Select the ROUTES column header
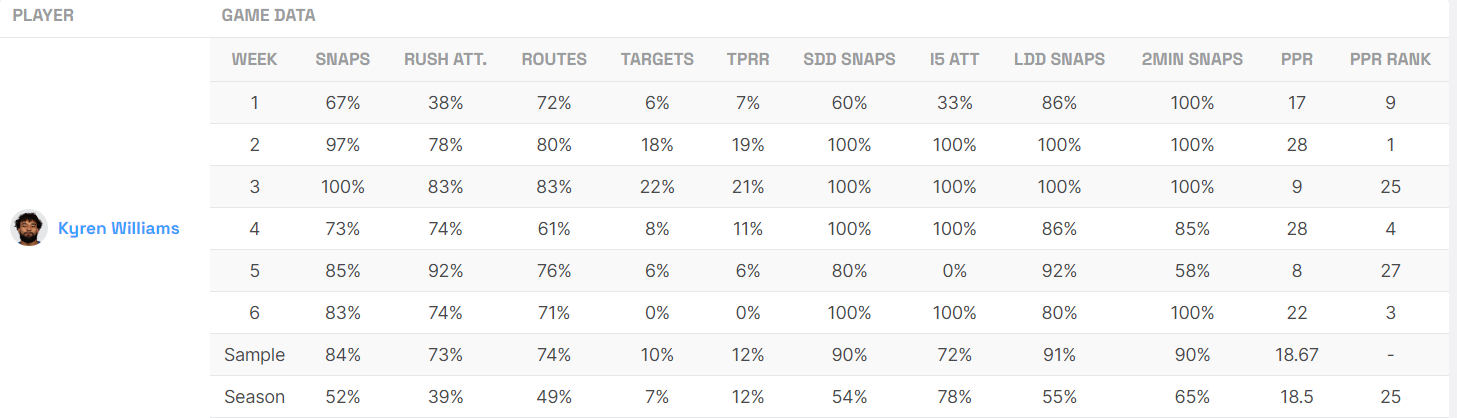 click(x=554, y=59)
